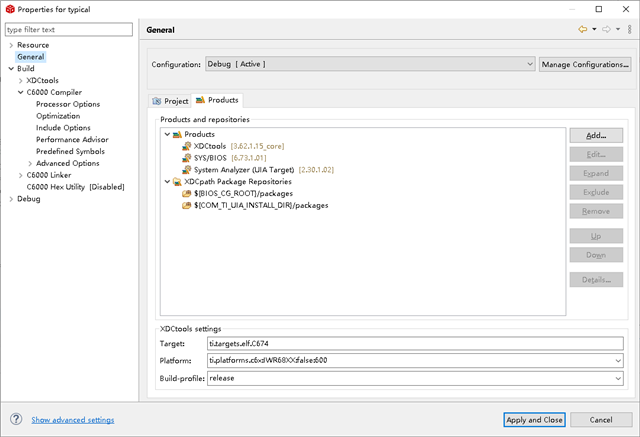Click the forward navigation arrow icon
This screenshot has width=640, height=437.
pyautogui.click(x=606, y=30)
